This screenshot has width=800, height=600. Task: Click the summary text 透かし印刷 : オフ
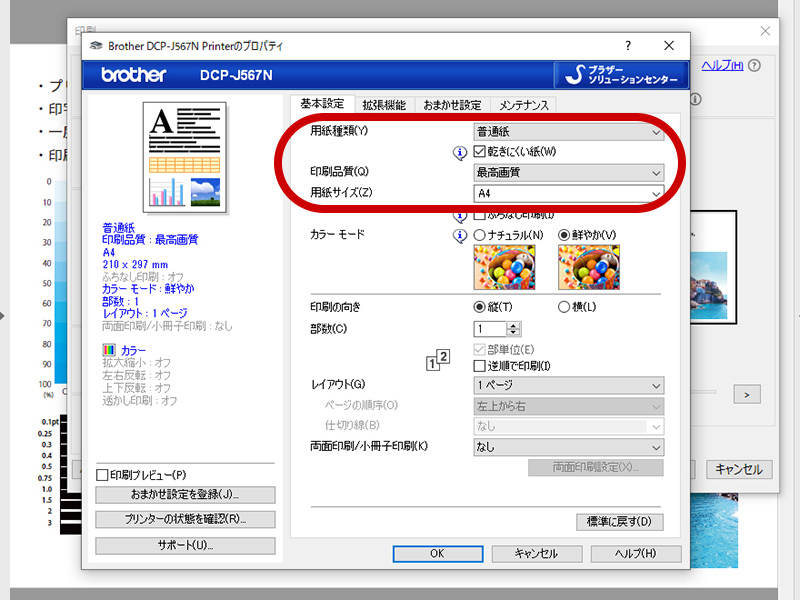[140, 401]
